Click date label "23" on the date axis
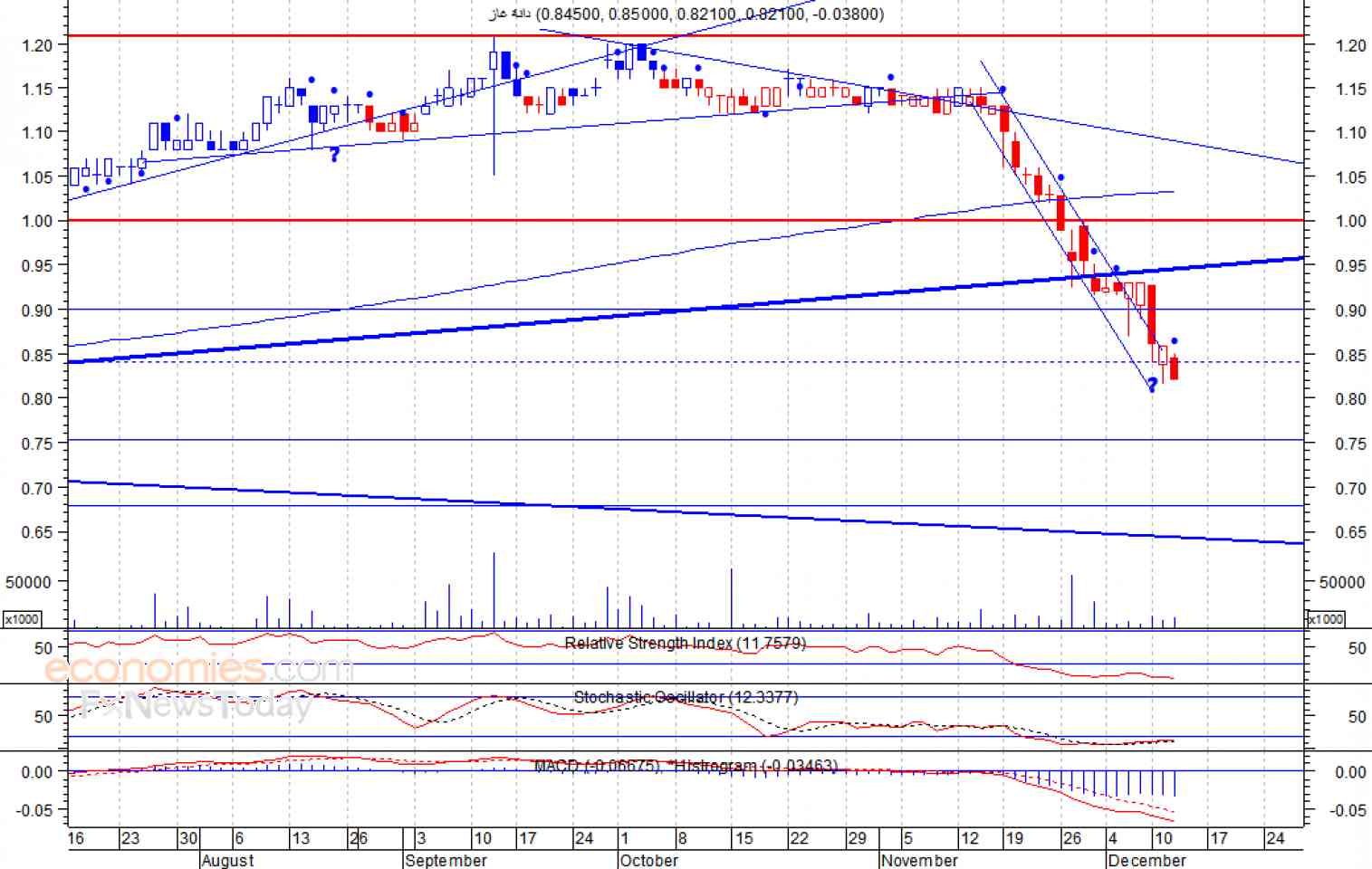The width and height of the screenshot is (1372, 869). click(130, 838)
